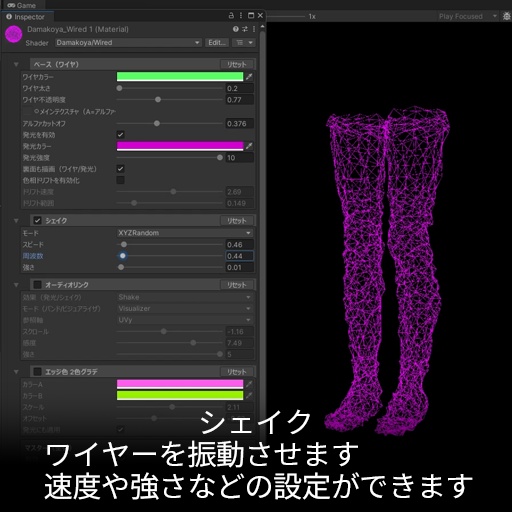Maximize the Inspector panel

251,16
